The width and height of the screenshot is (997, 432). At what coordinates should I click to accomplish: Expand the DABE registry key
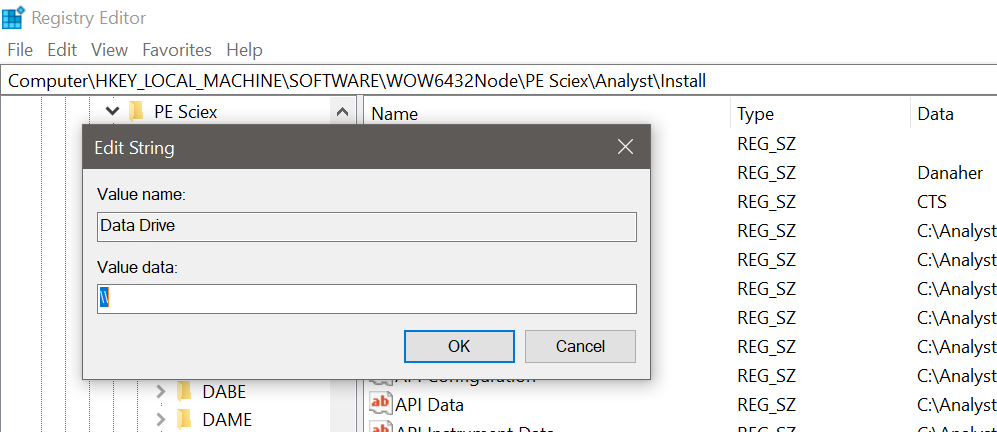coord(162,391)
